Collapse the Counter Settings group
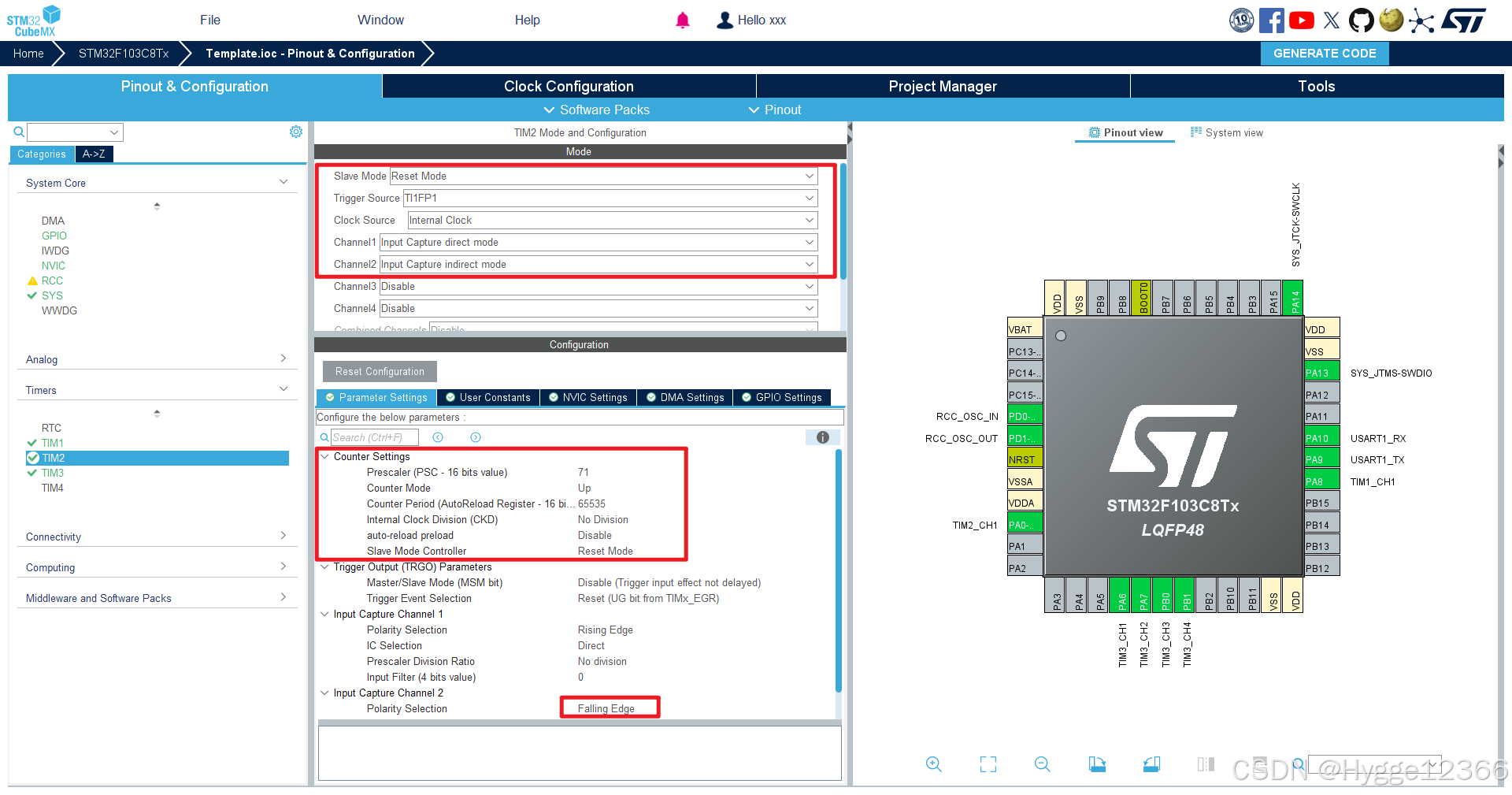This screenshot has height=795, width=1512. click(x=324, y=456)
